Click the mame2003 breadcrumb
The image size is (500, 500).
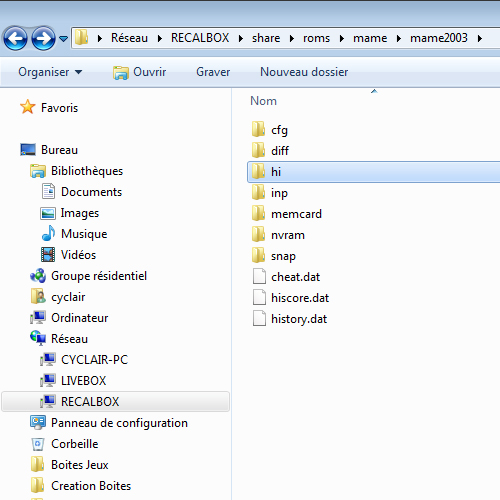coord(439,38)
